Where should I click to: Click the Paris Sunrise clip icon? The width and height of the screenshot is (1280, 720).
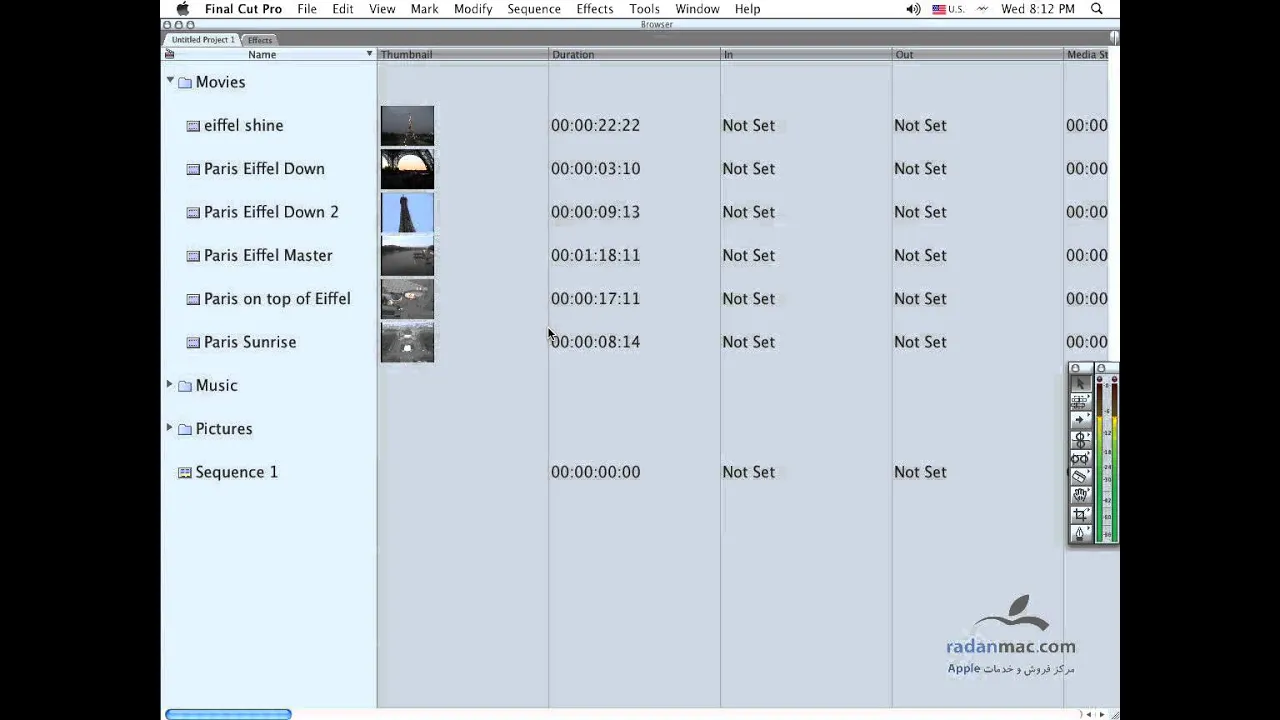(x=193, y=342)
